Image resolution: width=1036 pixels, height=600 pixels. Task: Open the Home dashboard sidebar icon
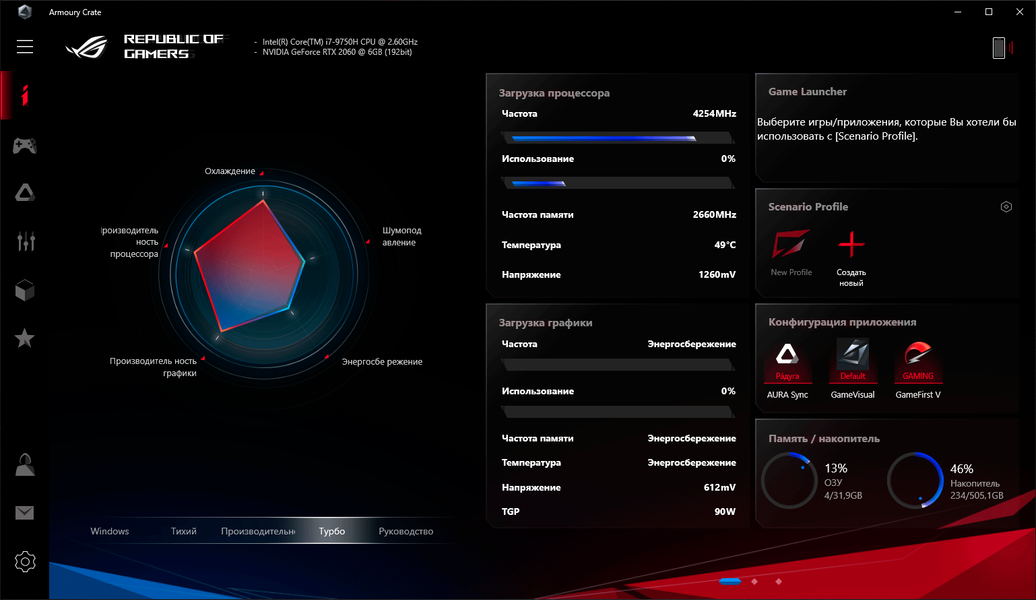coord(25,95)
